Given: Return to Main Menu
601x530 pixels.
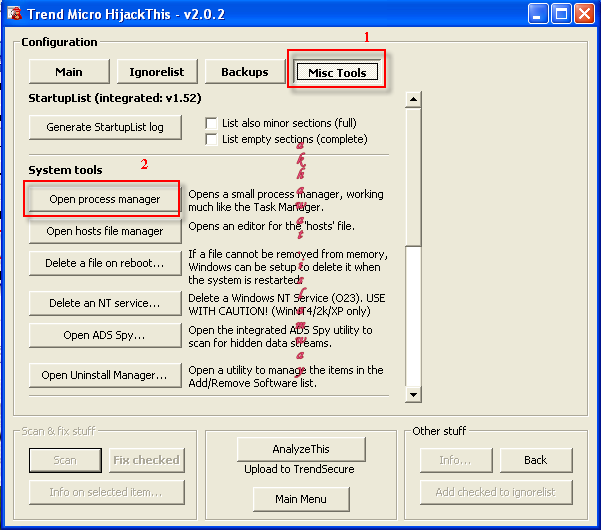Looking at the screenshot, I should (301, 499).
